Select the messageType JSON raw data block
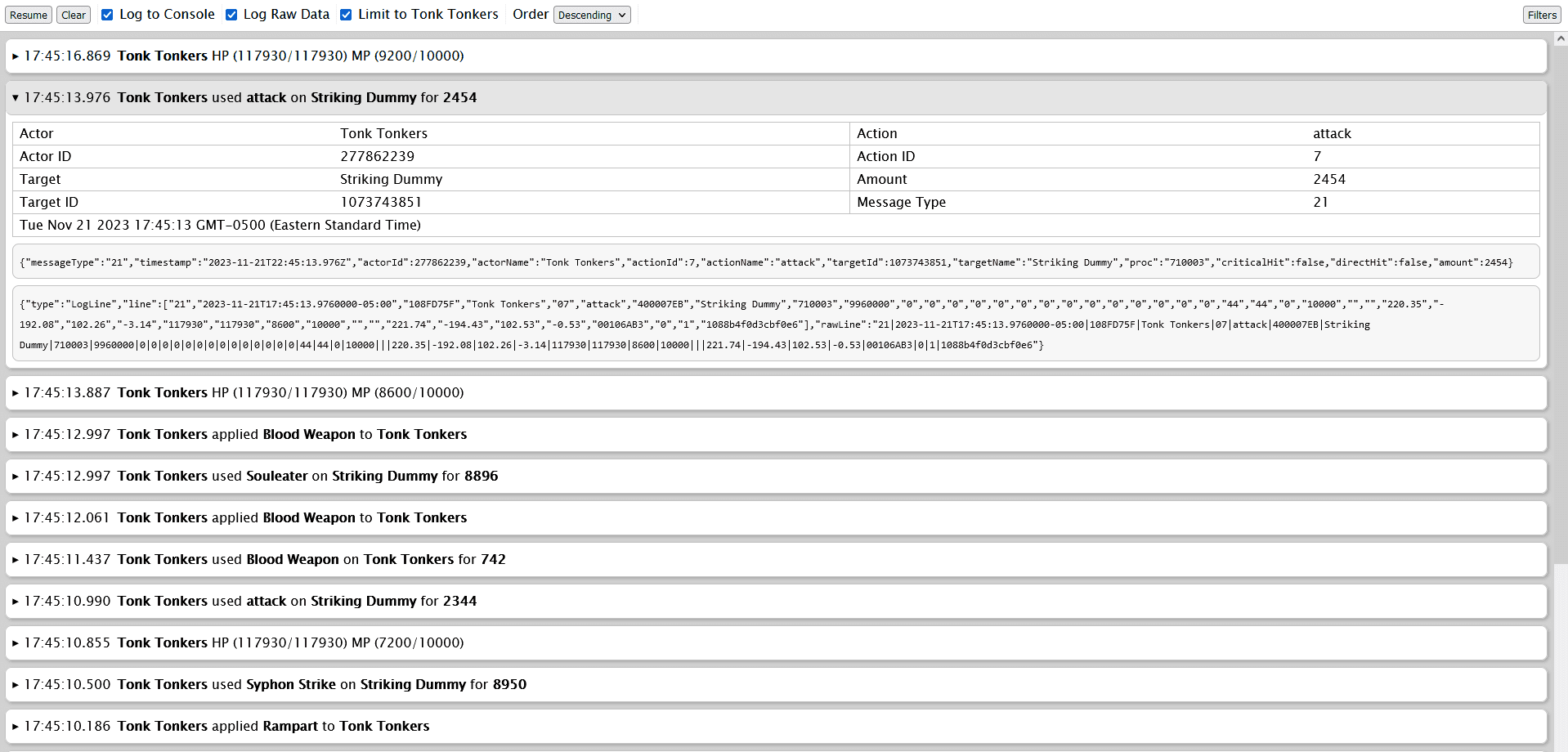This screenshot has width=1568, height=752. [777, 262]
